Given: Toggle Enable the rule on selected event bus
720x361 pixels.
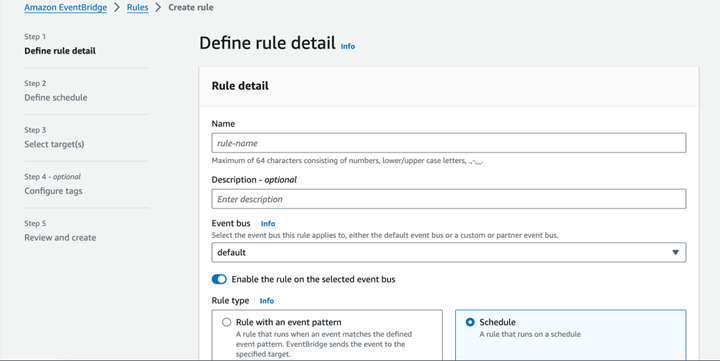Looking at the screenshot, I should click(x=219, y=279).
